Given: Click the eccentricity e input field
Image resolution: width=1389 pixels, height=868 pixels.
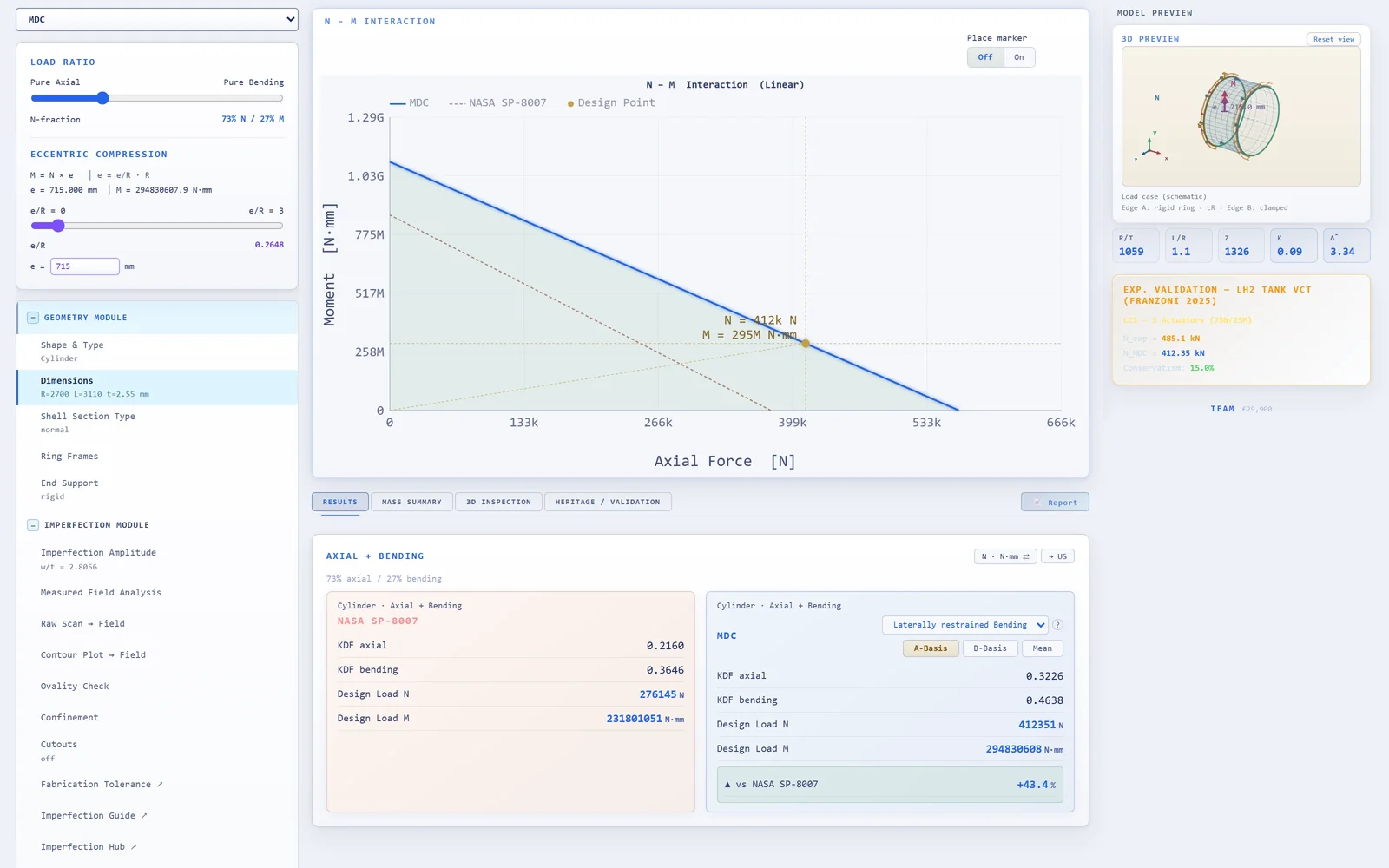Looking at the screenshot, I should pyautogui.click(x=85, y=266).
